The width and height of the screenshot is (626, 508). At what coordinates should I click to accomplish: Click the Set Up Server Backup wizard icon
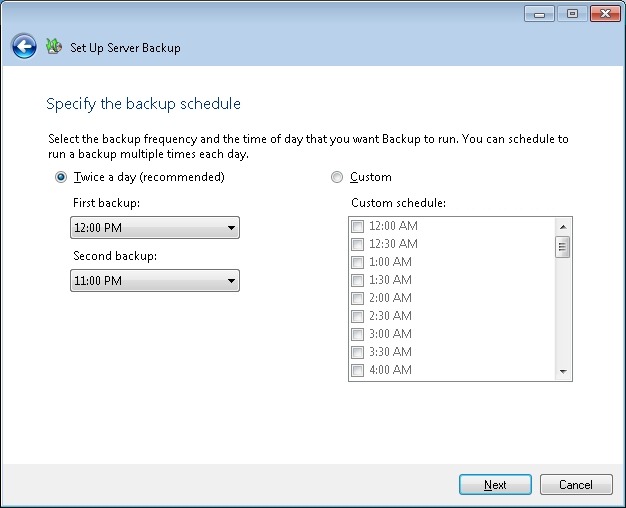click(x=54, y=46)
